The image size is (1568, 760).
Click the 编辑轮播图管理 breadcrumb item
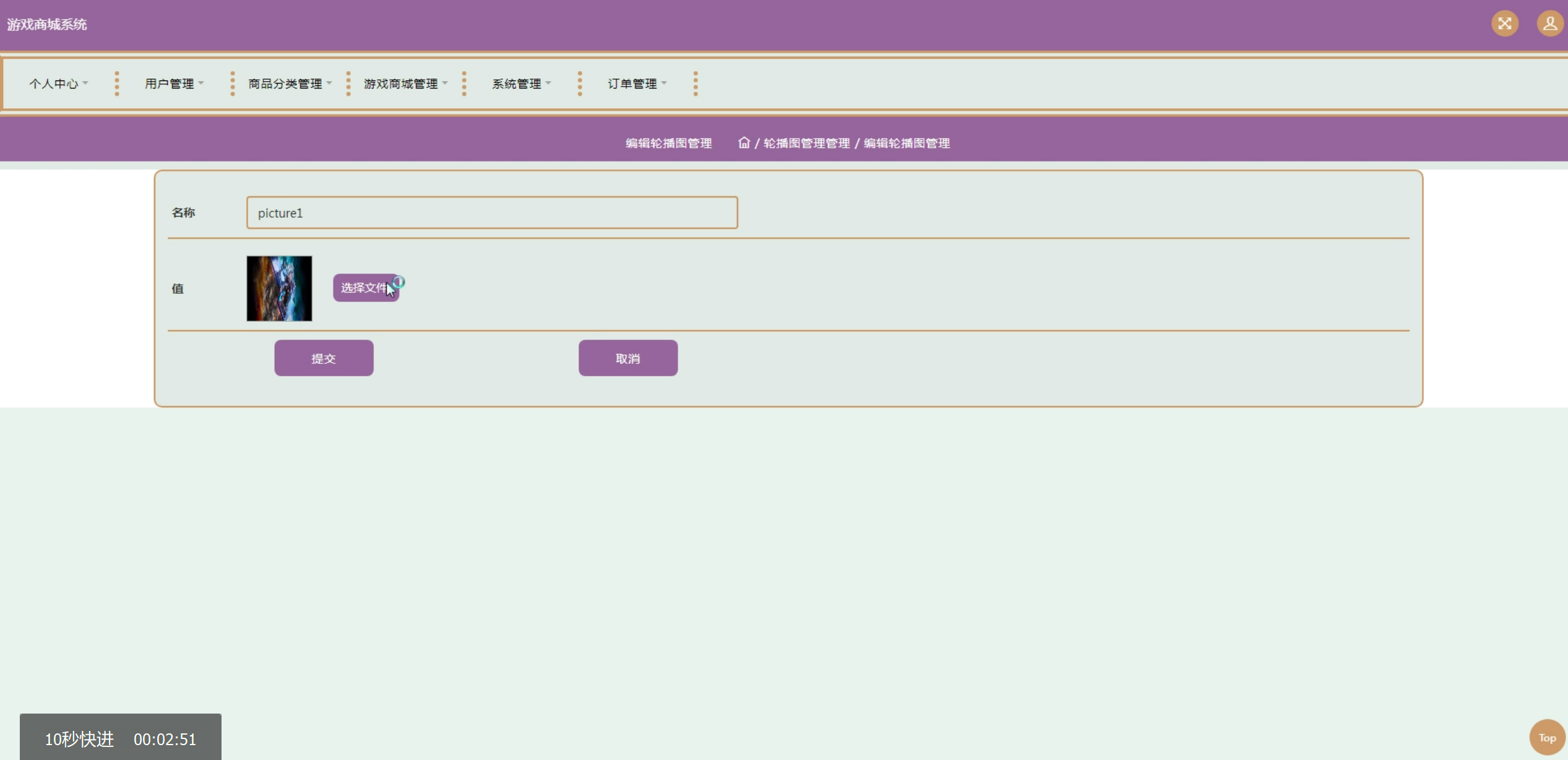[907, 144]
